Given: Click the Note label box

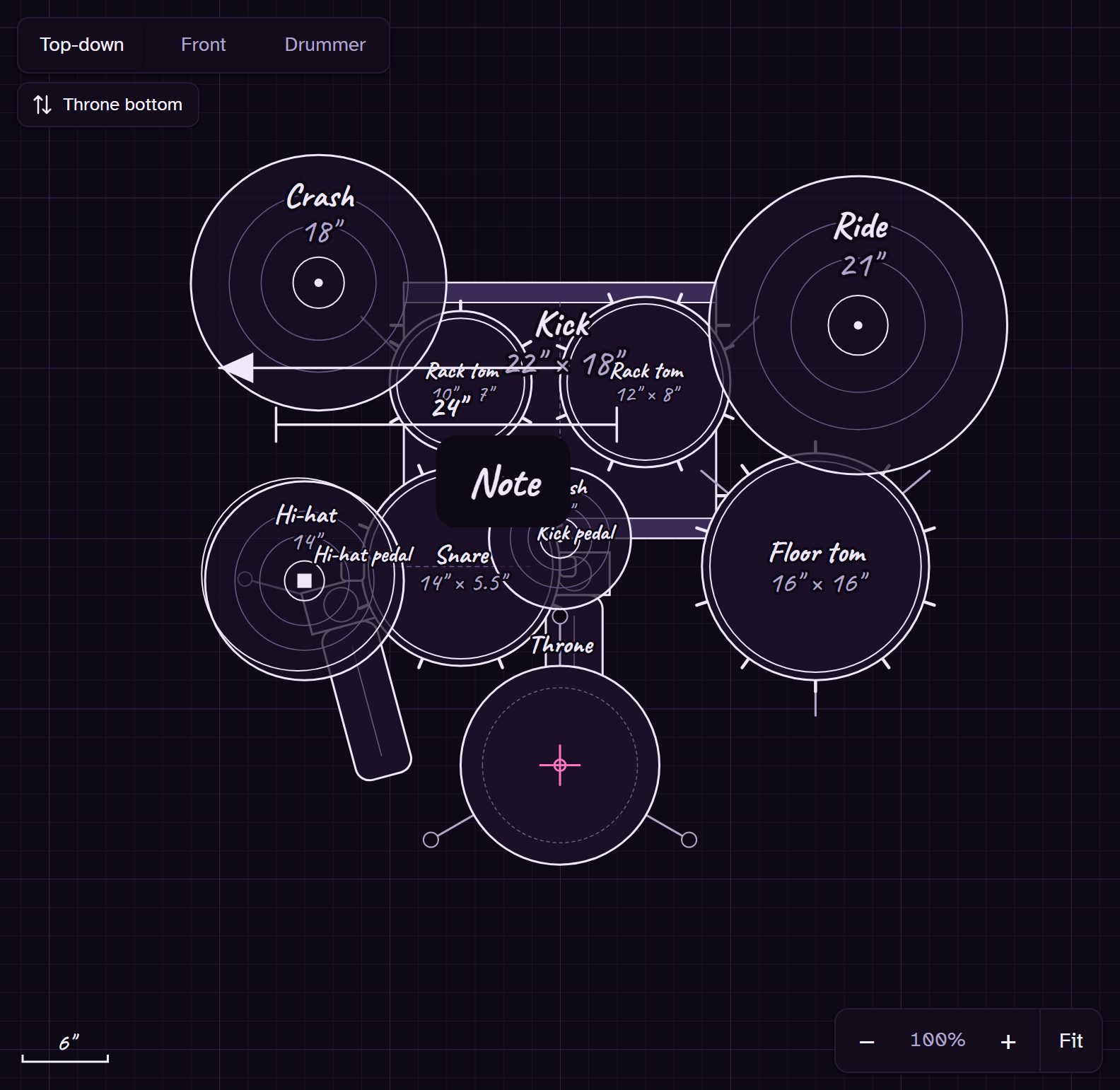Looking at the screenshot, I should pos(503,482).
